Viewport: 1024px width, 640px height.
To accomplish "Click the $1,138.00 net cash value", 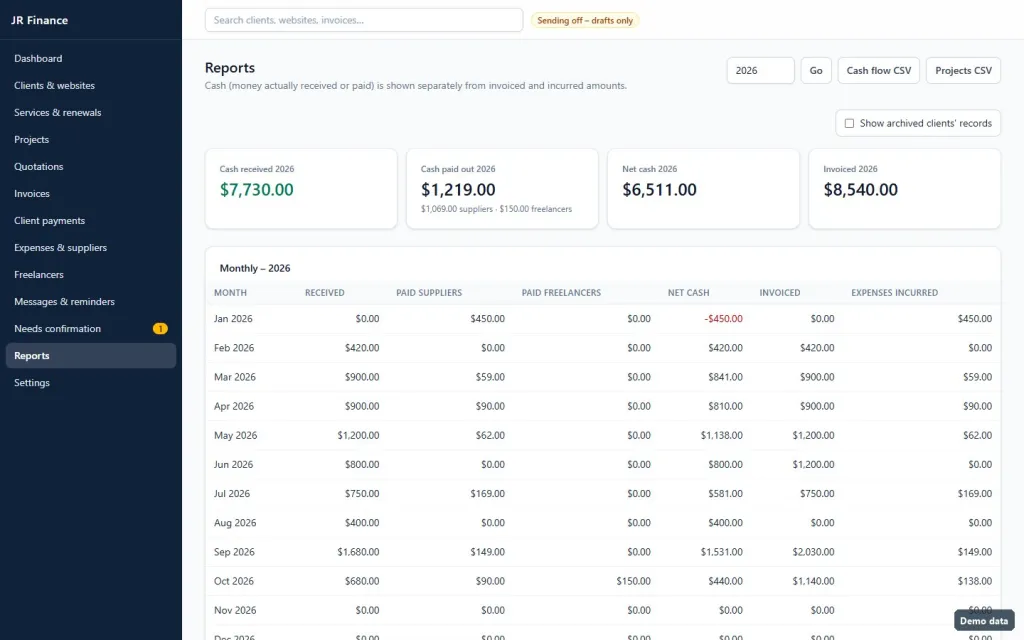I will tap(722, 436).
